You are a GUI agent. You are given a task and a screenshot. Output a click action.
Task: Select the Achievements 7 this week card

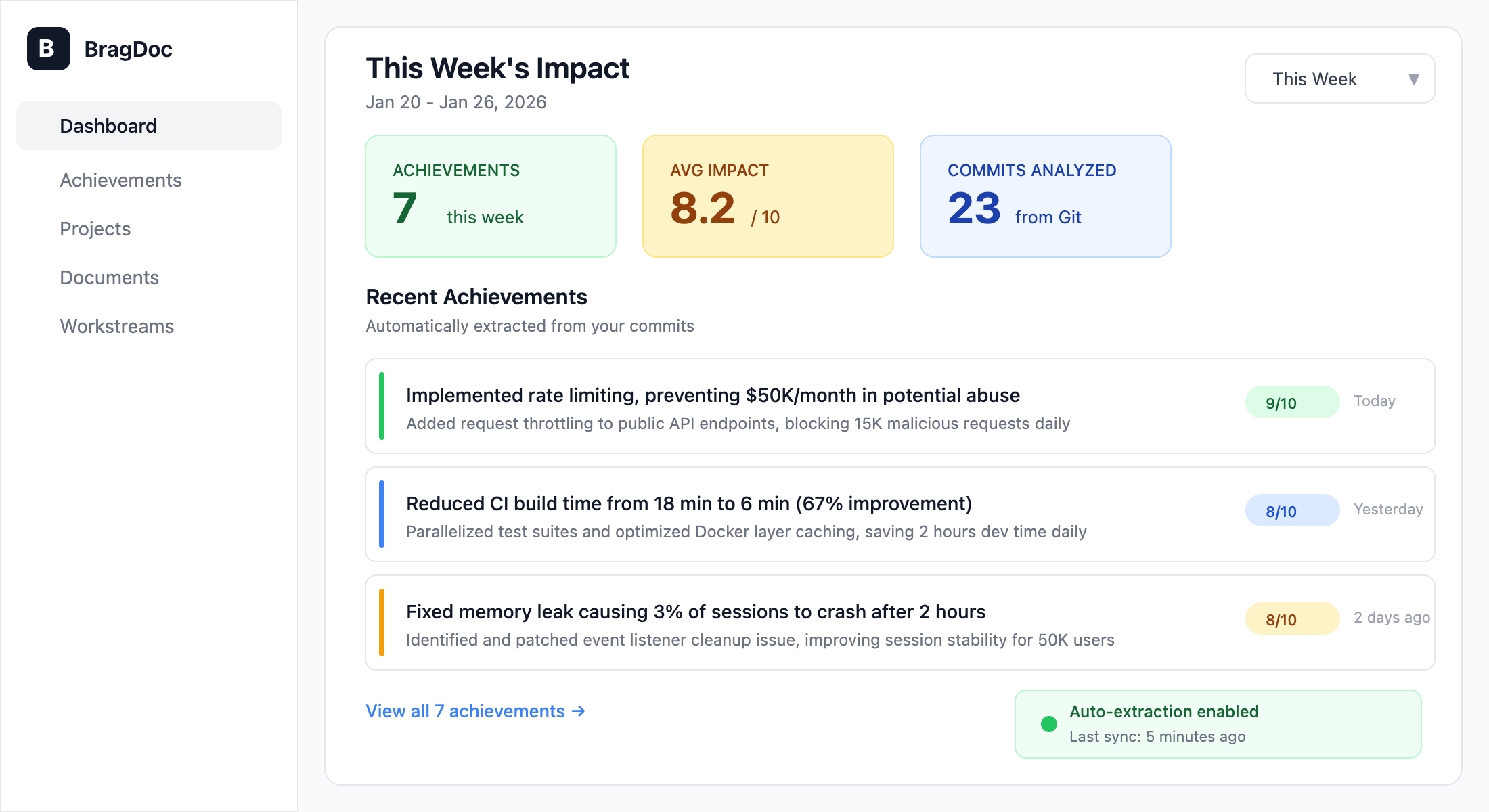pos(491,196)
